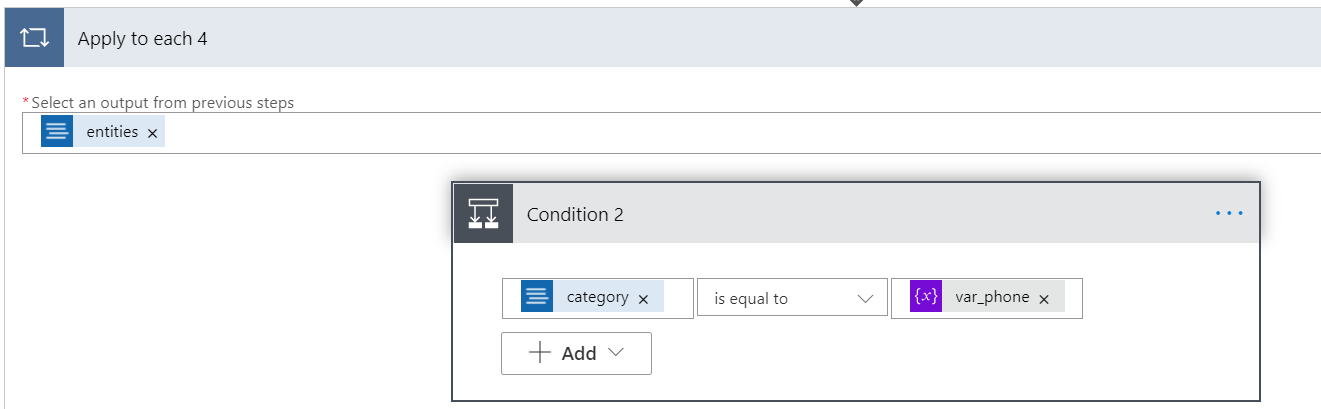The height and width of the screenshot is (409, 1321).
Task: Remove the var_phone token
Action: pos(1044,298)
